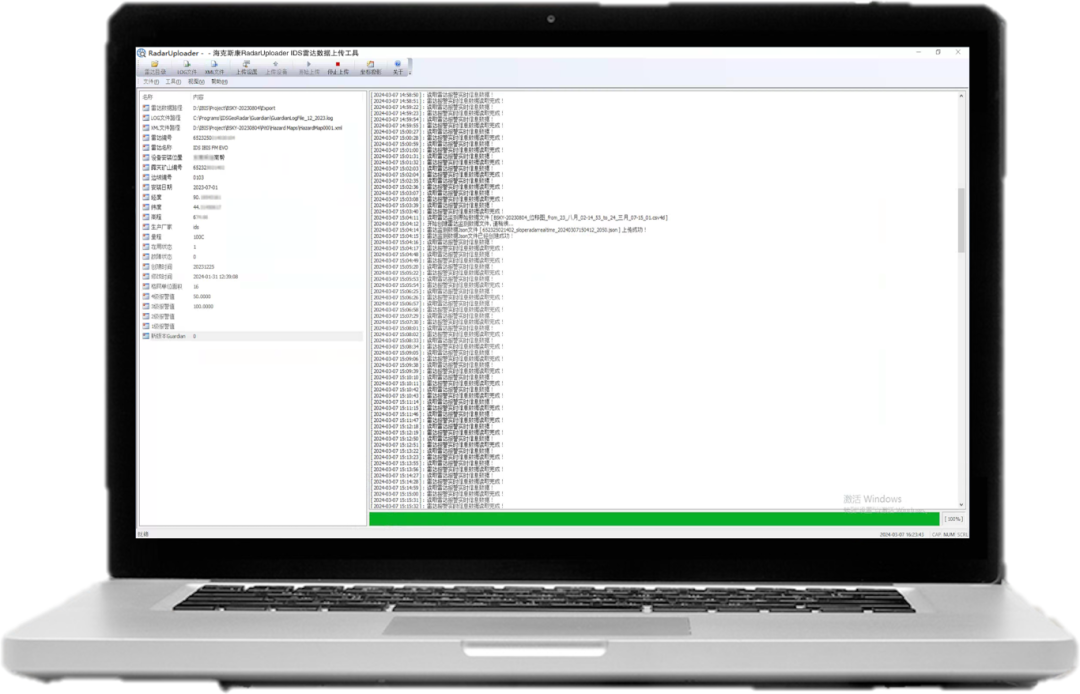Click the 雷达目录 folder toolbar icon

click(x=155, y=68)
